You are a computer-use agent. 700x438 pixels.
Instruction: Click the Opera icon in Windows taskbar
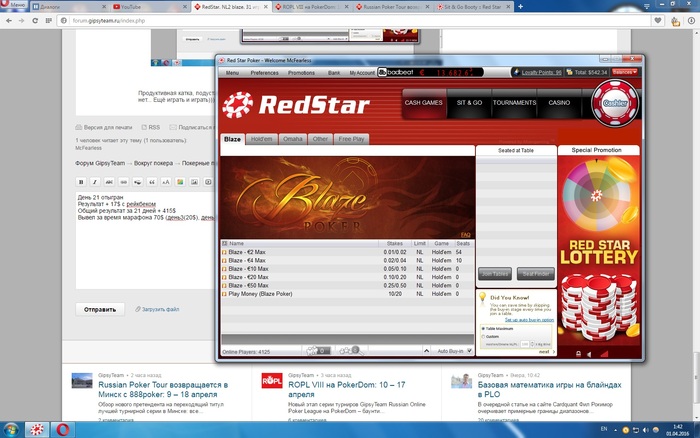(x=63, y=430)
